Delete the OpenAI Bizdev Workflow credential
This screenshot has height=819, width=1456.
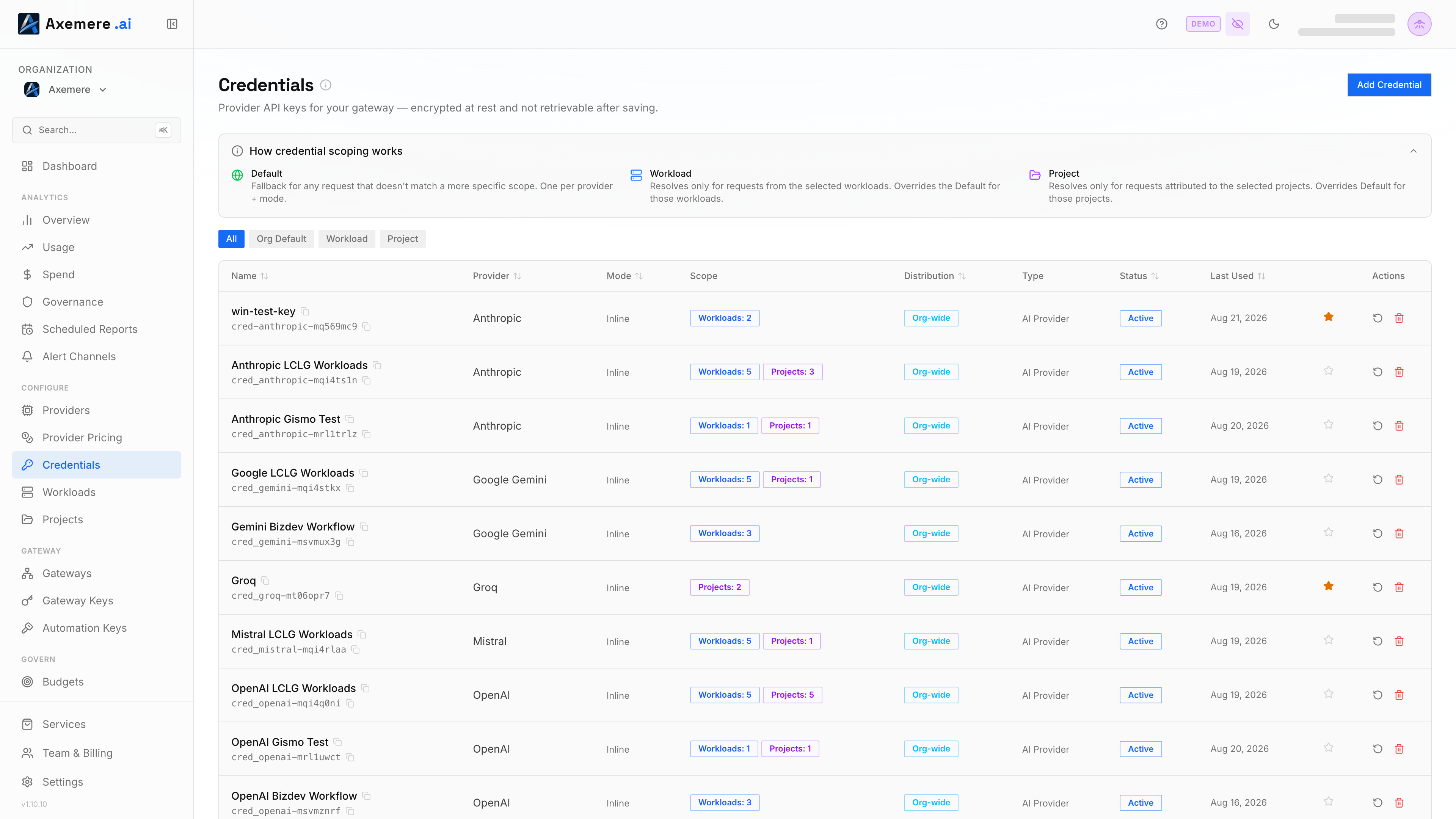[x=1399, y=803]
